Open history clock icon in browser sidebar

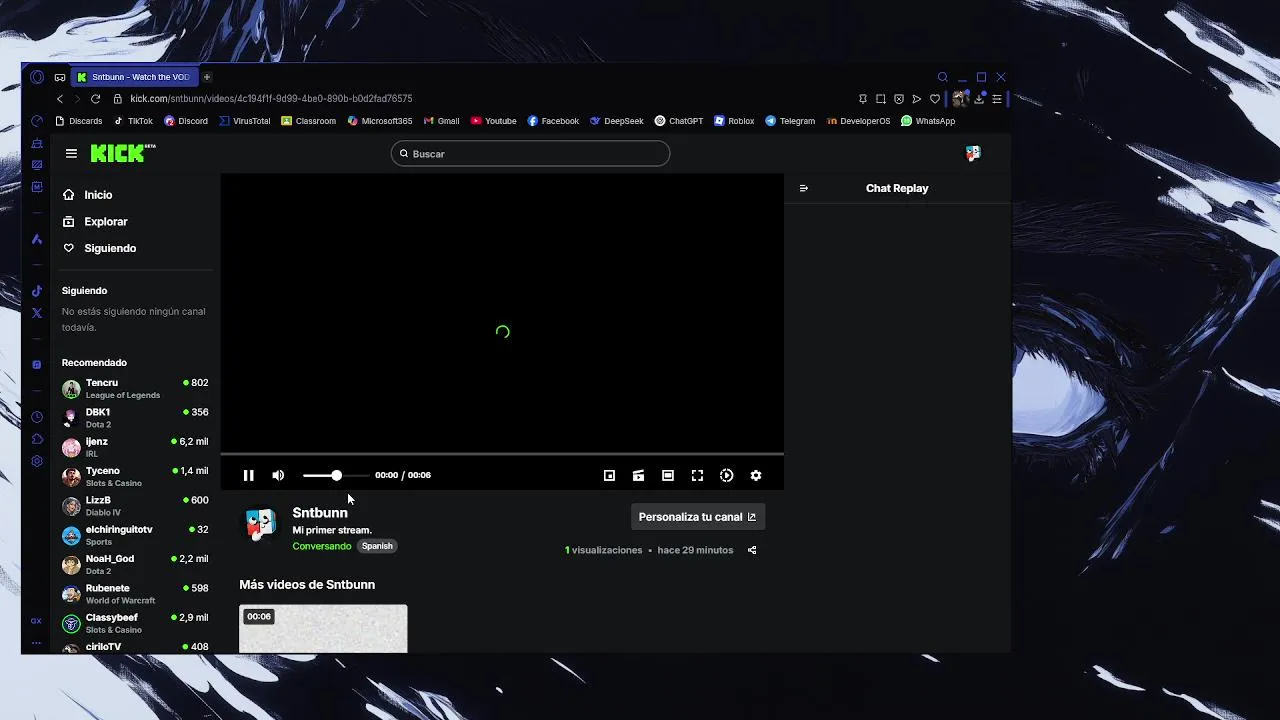point(37,417)
